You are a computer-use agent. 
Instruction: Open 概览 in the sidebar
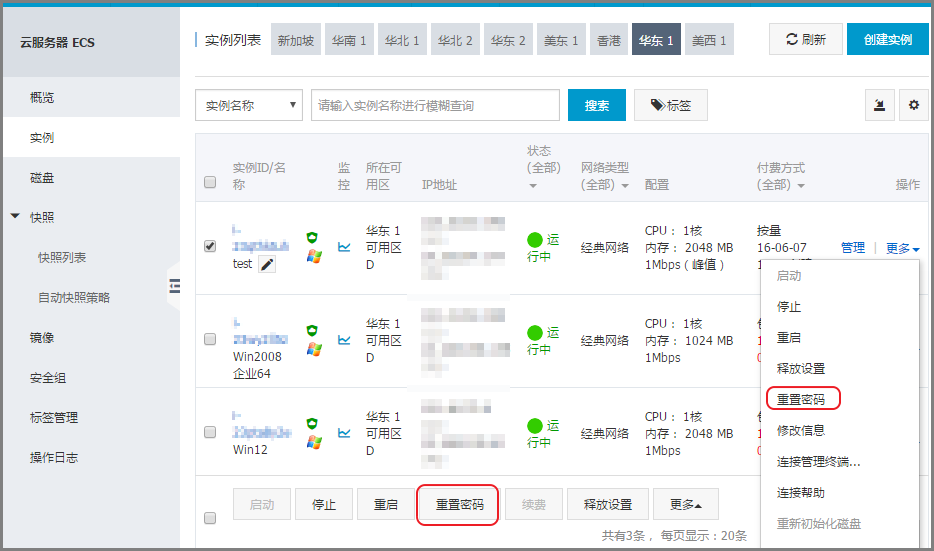click(x=92, y=98)
